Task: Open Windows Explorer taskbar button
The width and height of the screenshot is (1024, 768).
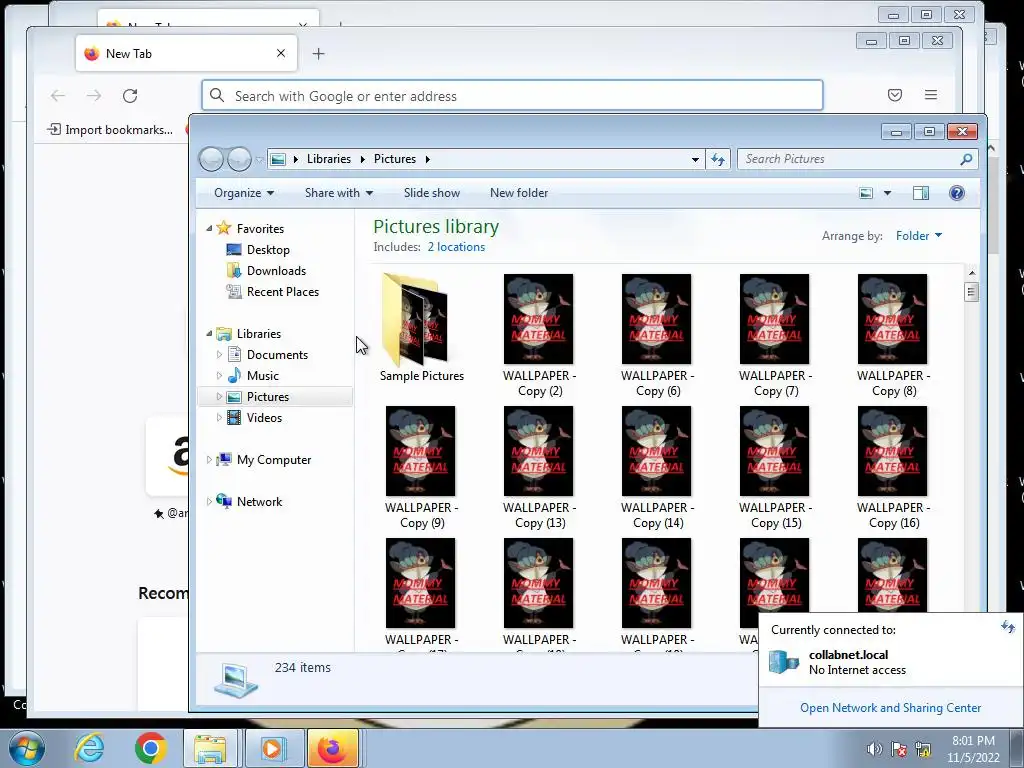Action: [210, 748]
